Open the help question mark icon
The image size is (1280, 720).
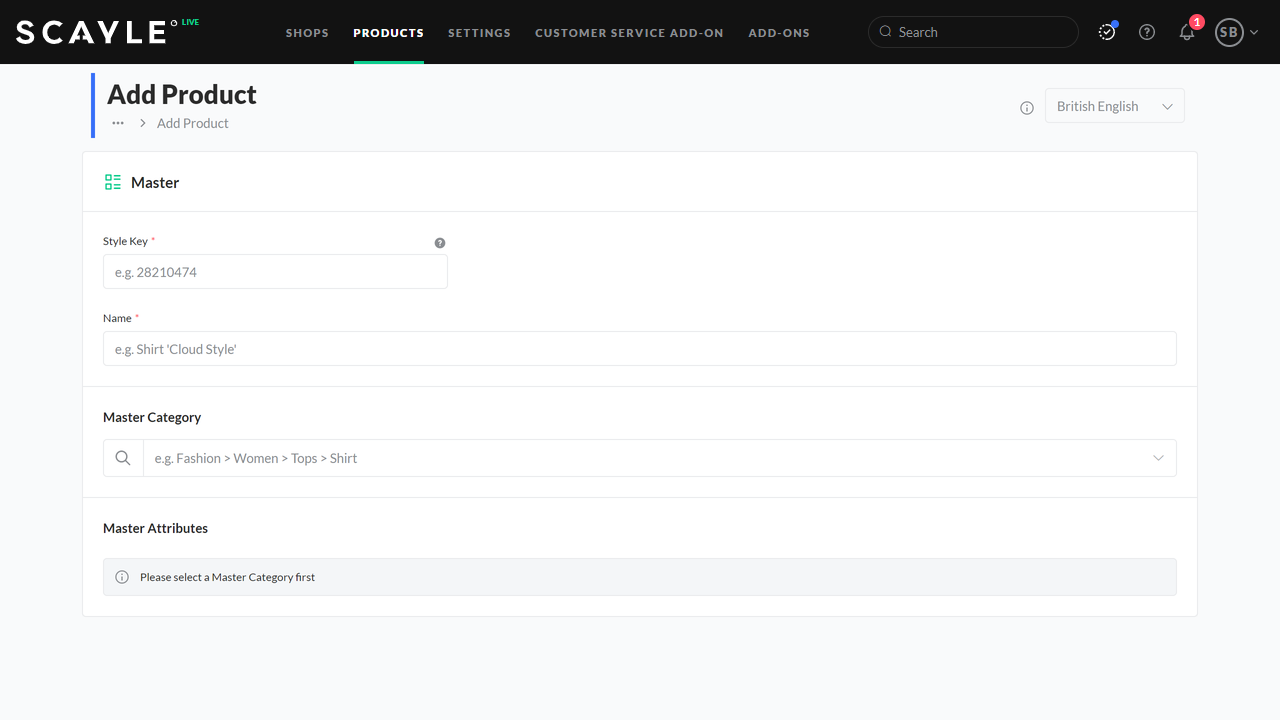(x=1147, y=32)
